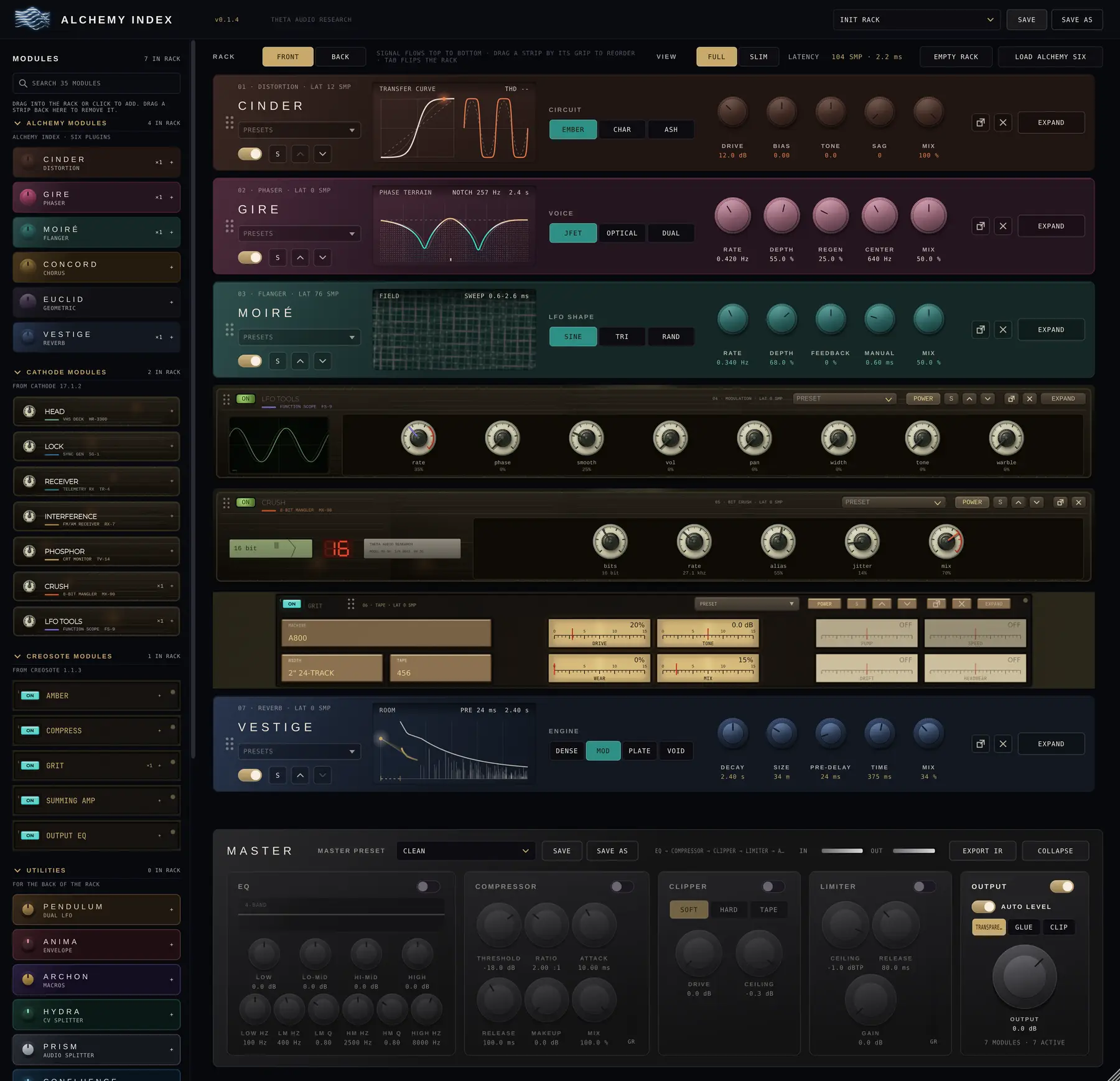Open the Cinder presets dropdown

pyautogui.click(x=299, y=130)
